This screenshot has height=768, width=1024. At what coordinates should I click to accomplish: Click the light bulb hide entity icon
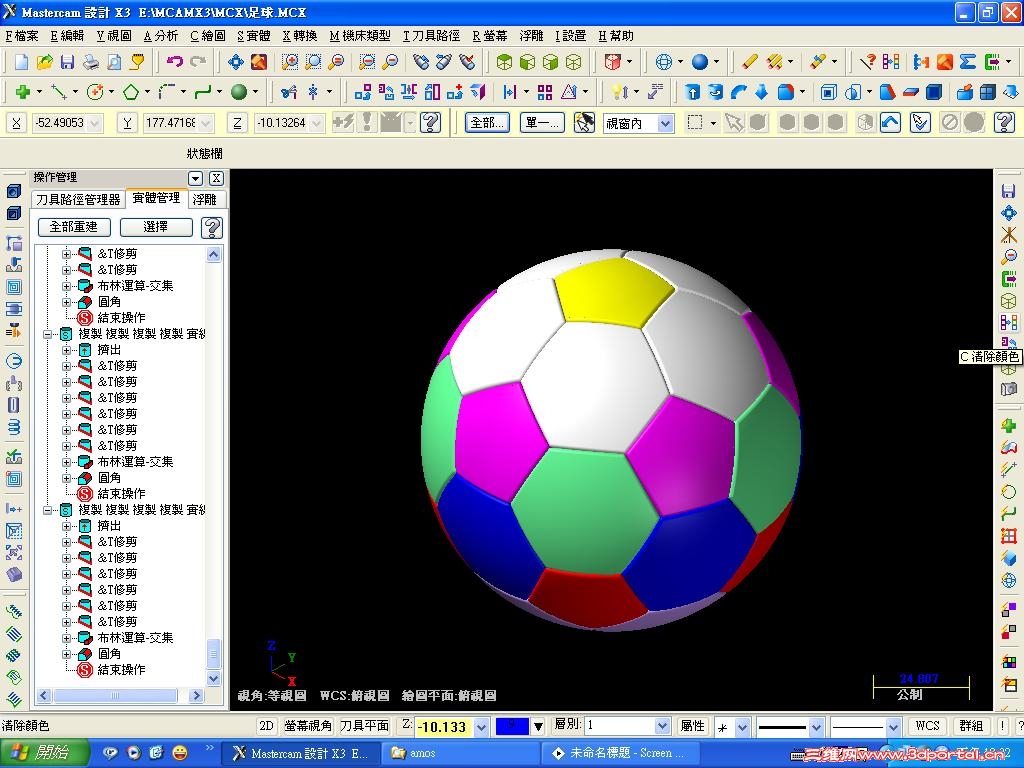coord(617,92)
